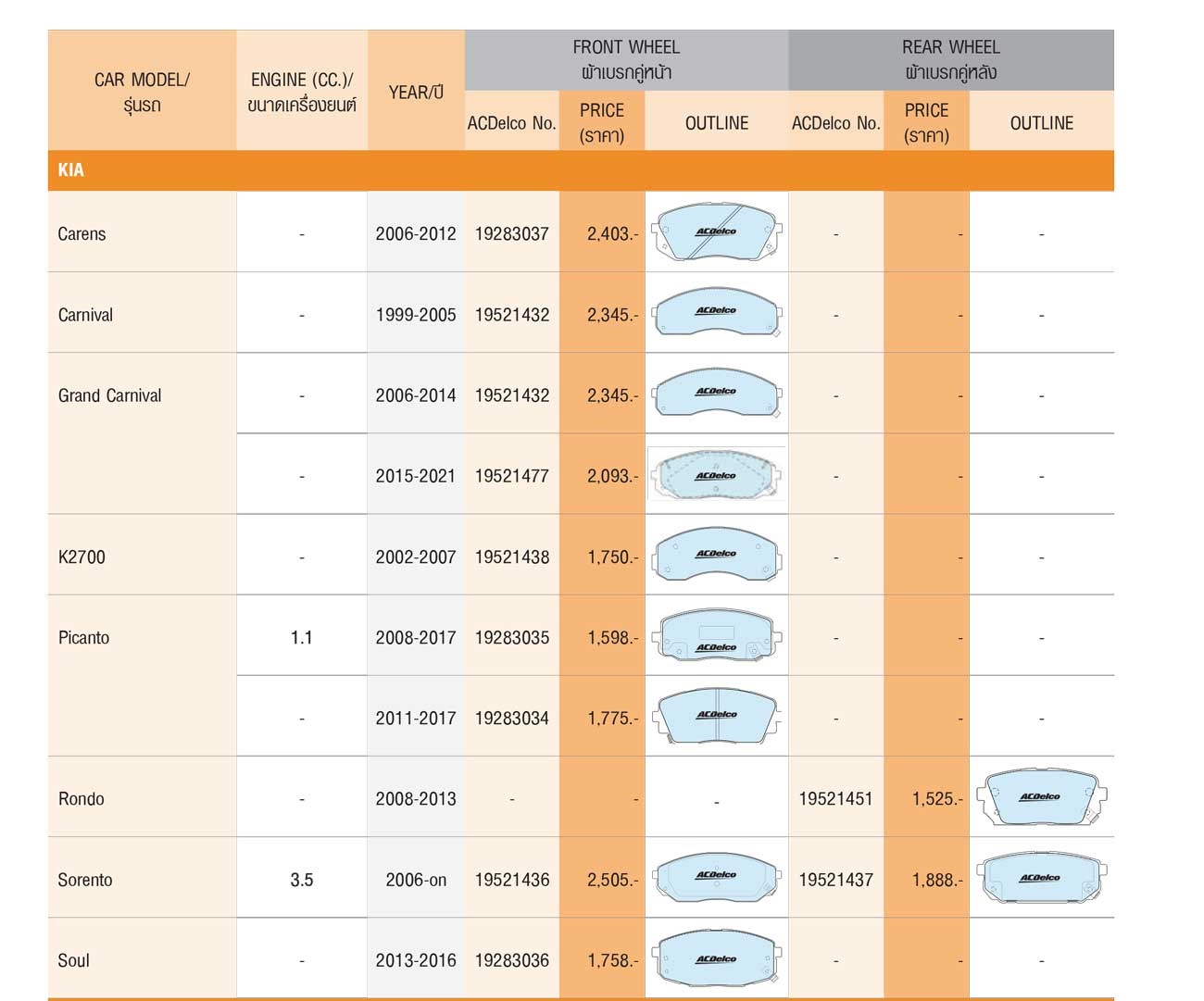1204x1001 pixels.
Task: Click the Sorento front brake pad outline
Action: point(717,878)
